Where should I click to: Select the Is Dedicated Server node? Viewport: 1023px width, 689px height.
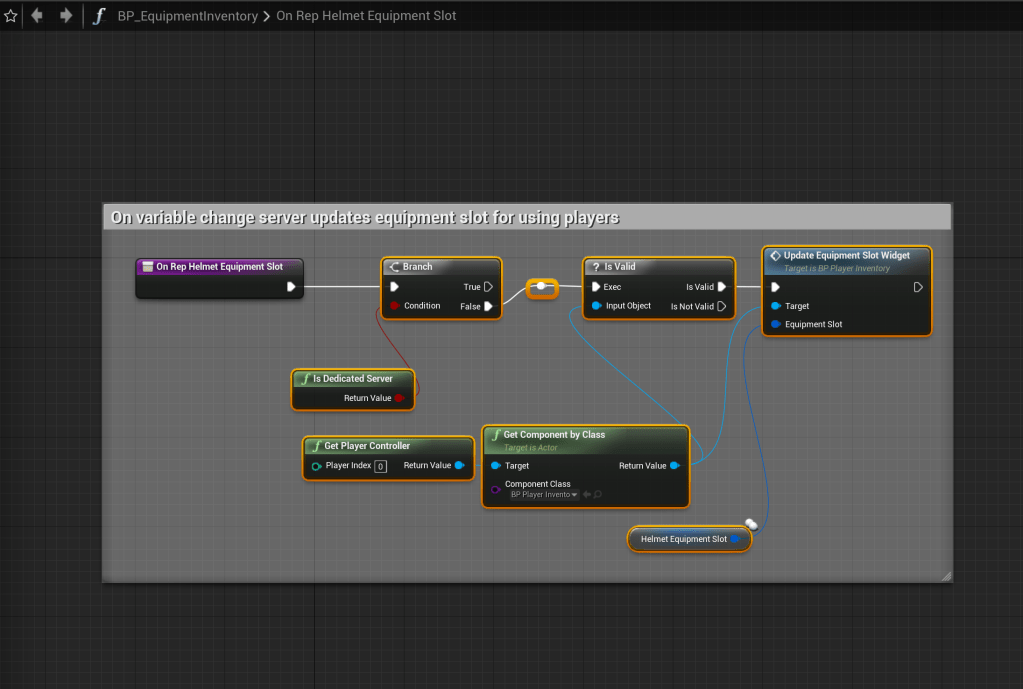pyautogui.click(x=352, y=379)
